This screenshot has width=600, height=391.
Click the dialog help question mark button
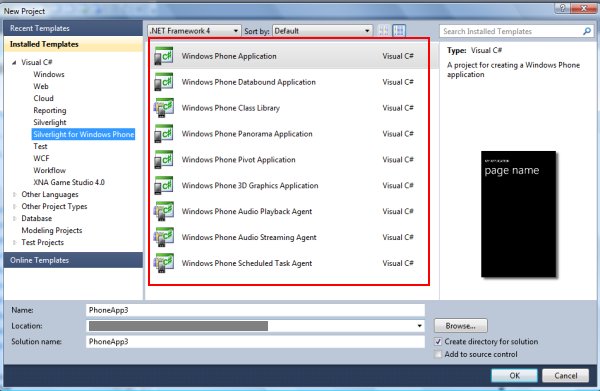[x=562, y=8]
